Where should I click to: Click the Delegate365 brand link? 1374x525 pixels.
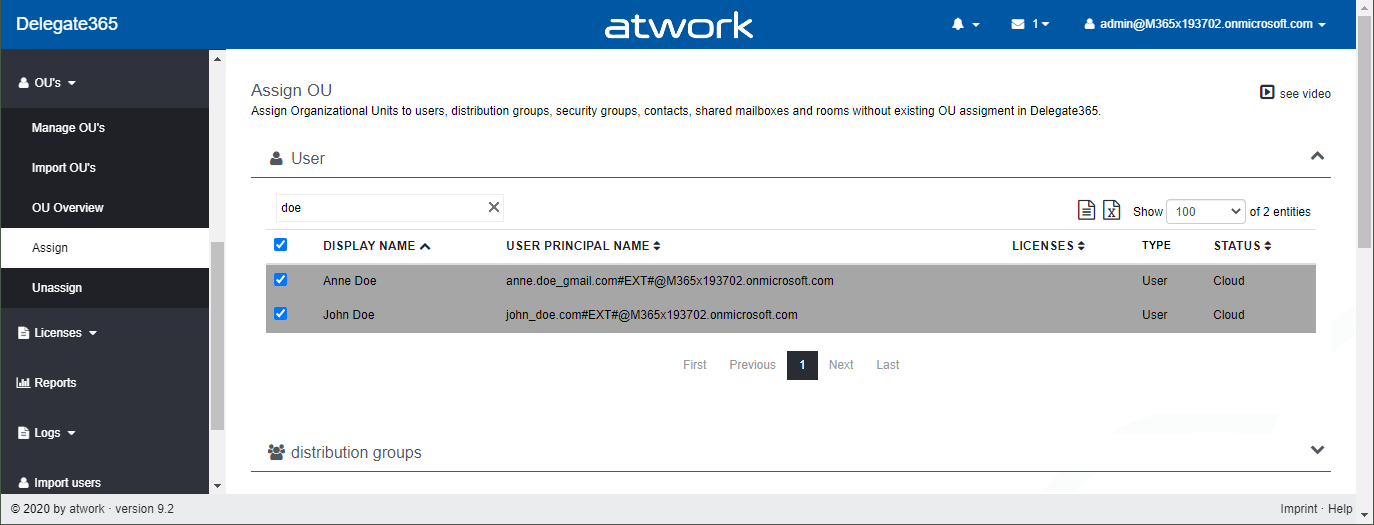67,24
